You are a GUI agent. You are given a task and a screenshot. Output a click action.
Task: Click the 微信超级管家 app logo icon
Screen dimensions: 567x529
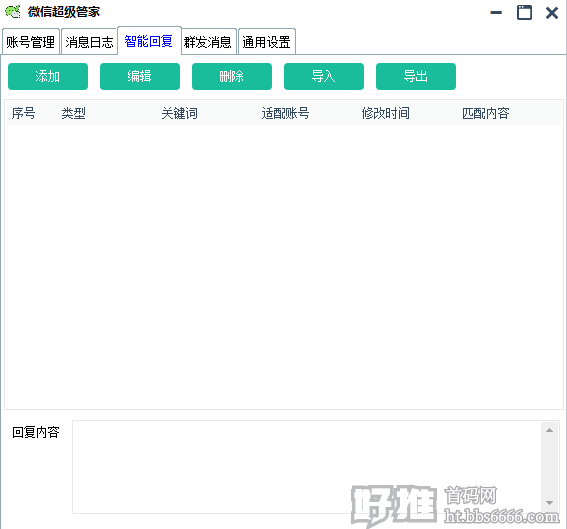click(x=13, y=12)
